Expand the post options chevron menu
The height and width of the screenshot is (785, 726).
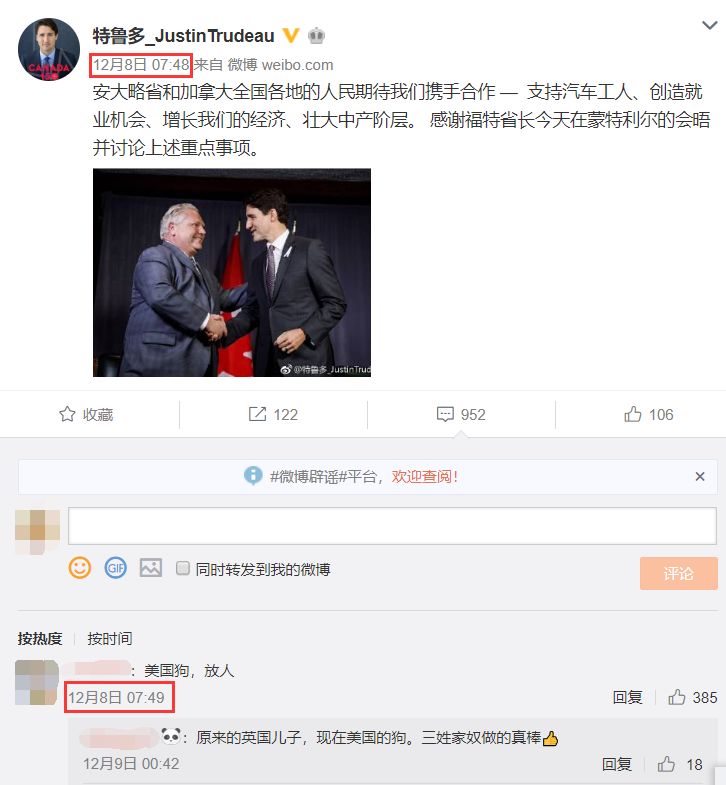click(709, 25)
